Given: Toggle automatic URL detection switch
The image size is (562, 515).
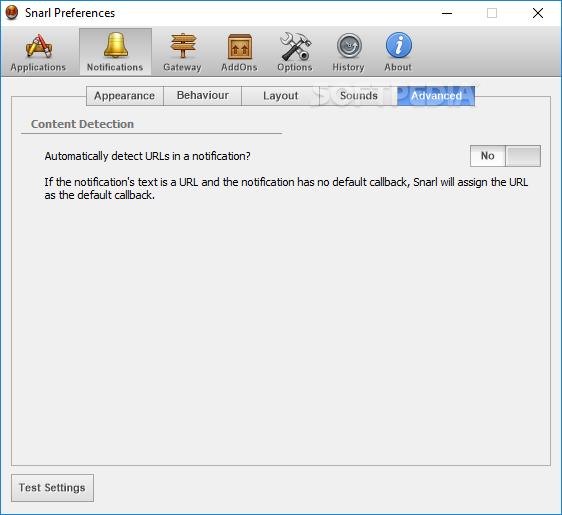Looking at the screenshot, I should [505, 156].
